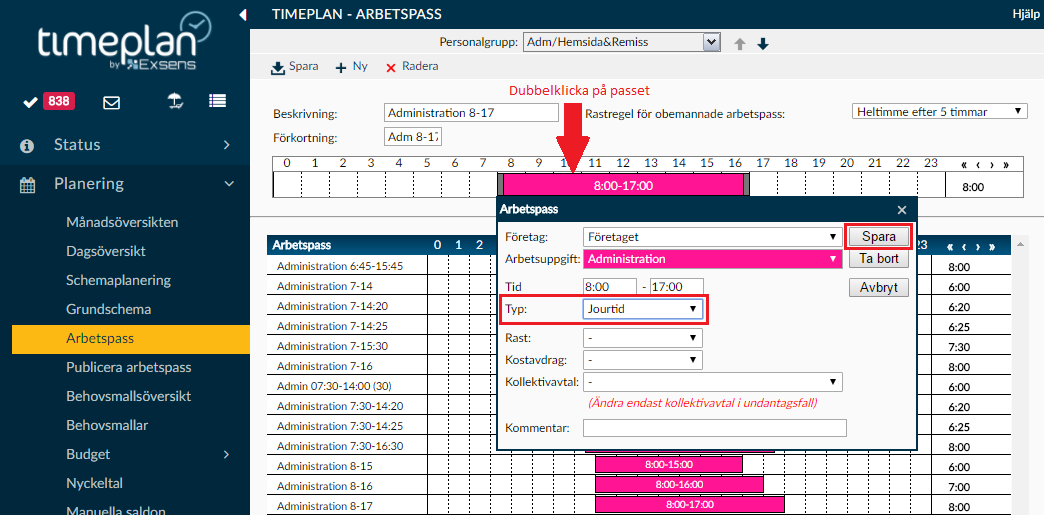Screen dimensions: 1044x515
Task: Close the Arbetspass dialog
Action: coord(902,210)
